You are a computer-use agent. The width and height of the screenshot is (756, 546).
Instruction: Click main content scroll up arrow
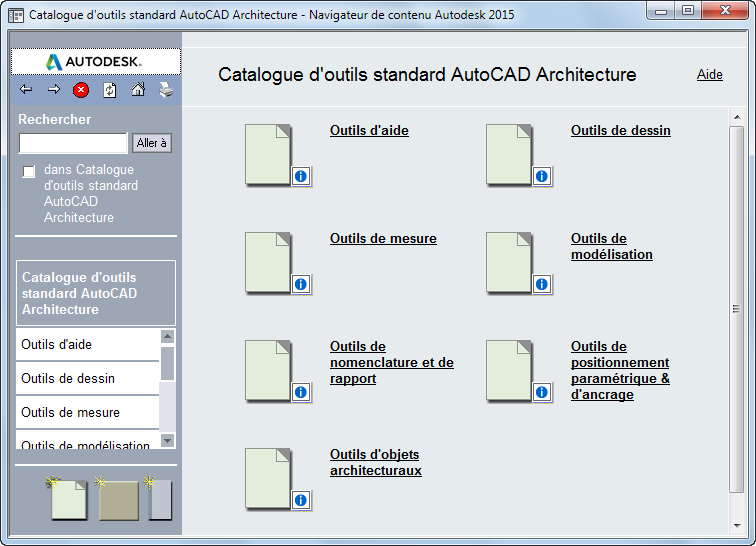[737, 117]
